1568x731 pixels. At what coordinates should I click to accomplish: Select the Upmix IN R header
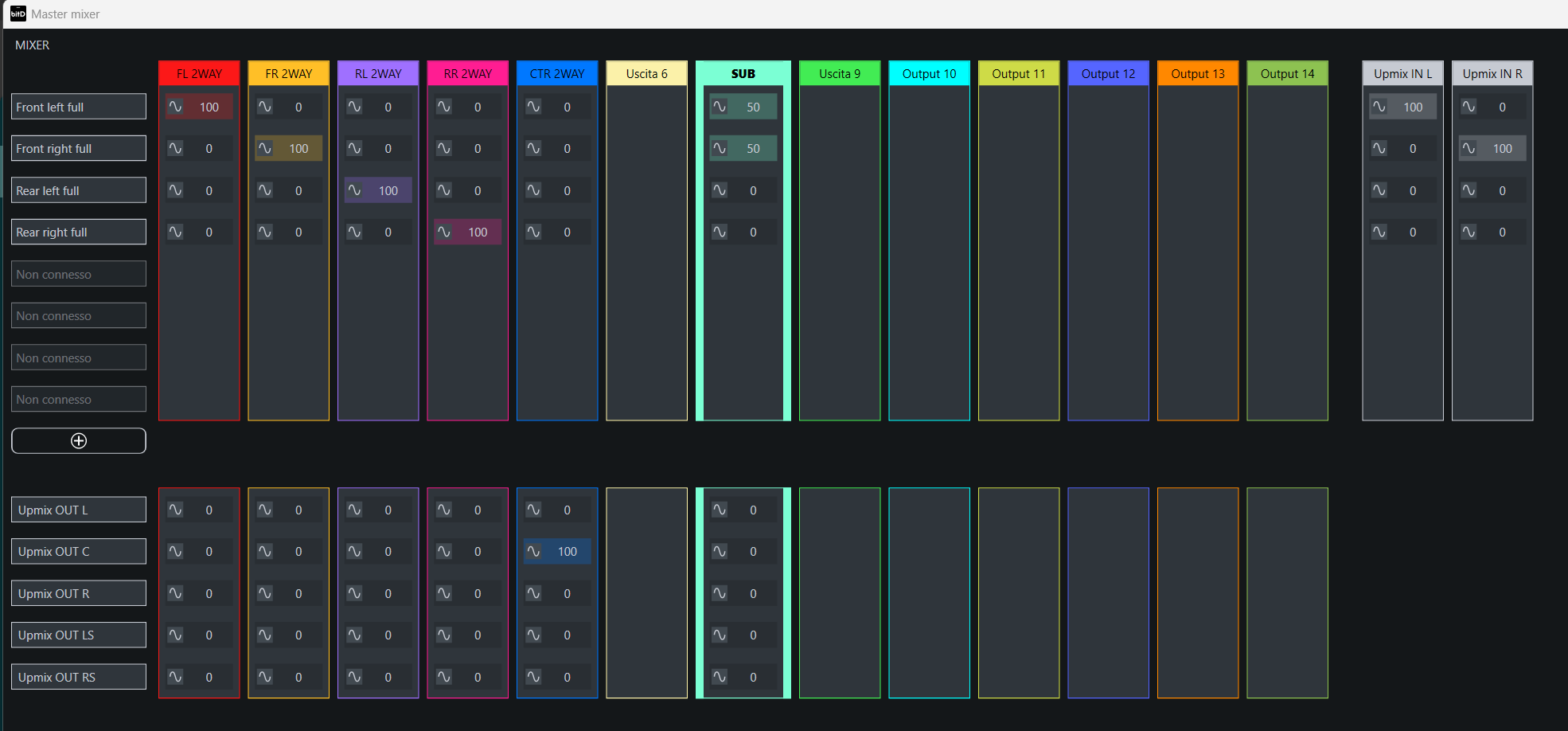[x=1492, y=73]
